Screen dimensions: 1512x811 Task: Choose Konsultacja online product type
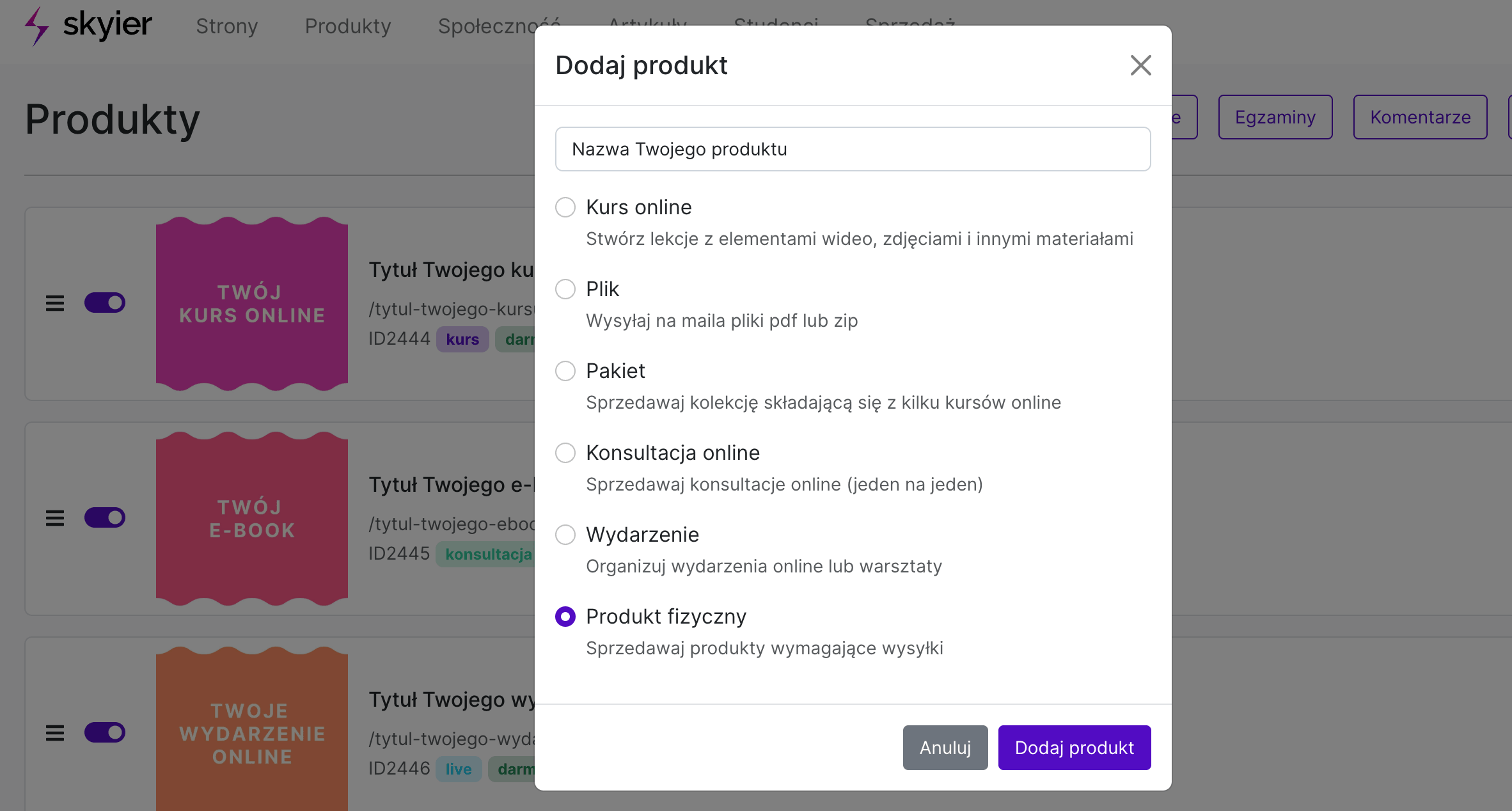tap(565, 453)
